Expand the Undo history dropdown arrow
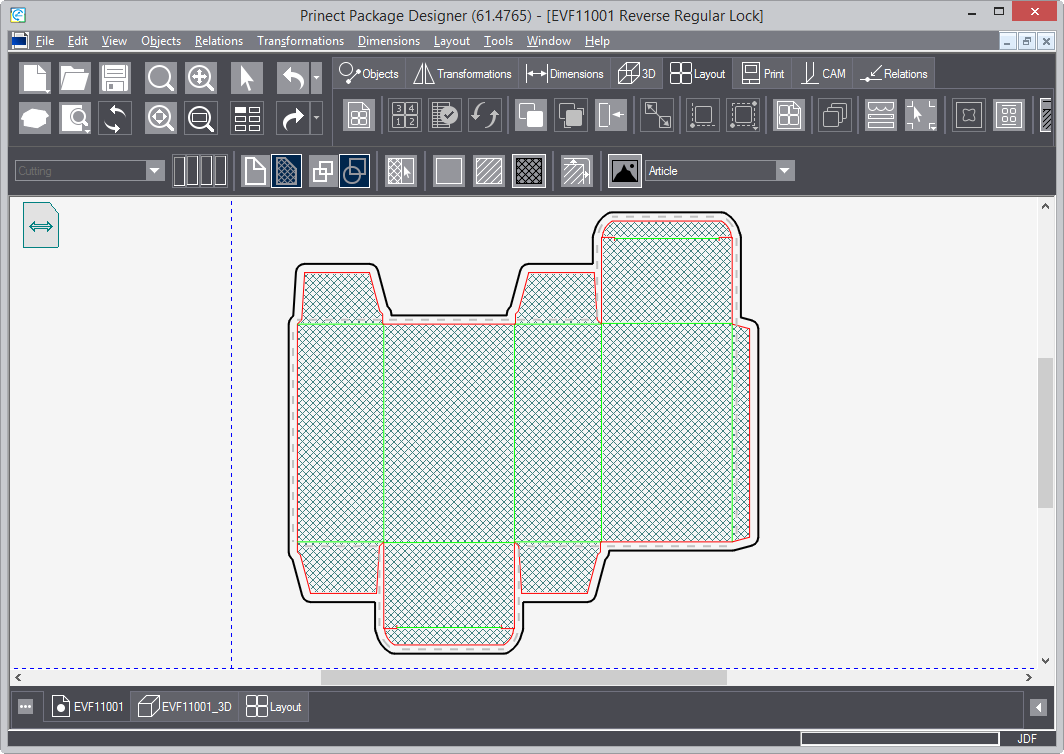 (x=317, y=78)
